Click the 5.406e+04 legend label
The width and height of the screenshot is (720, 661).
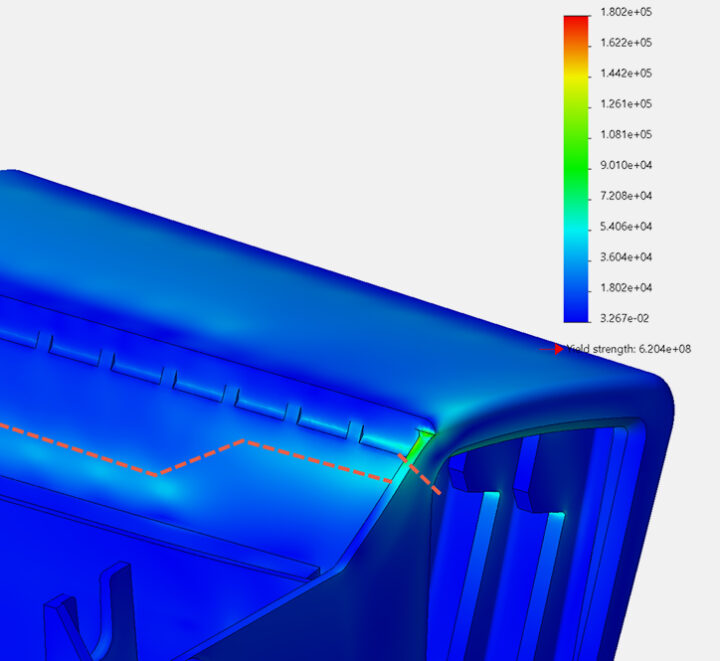click(623, 226)
